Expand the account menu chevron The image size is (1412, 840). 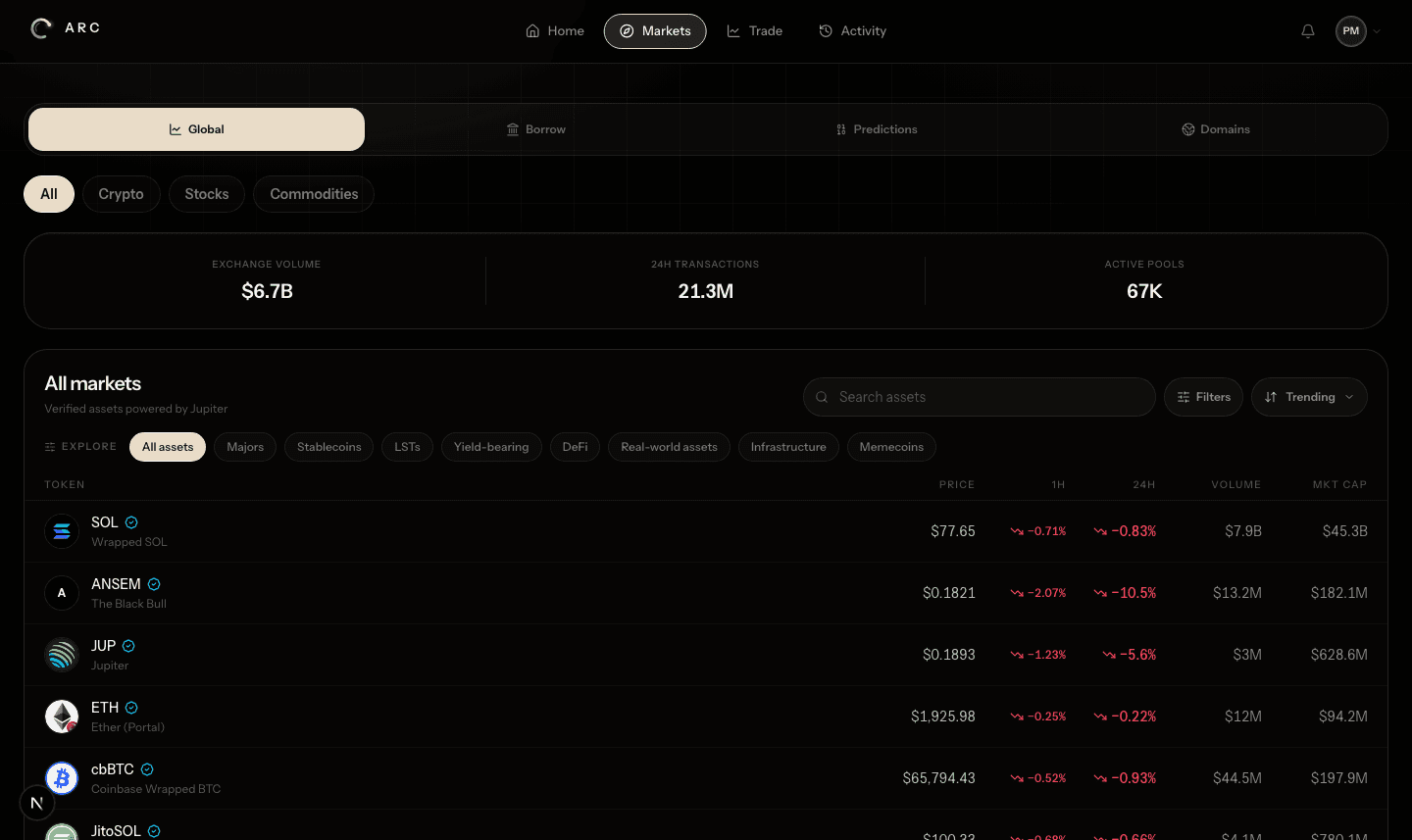click(x=1377, y=31)
